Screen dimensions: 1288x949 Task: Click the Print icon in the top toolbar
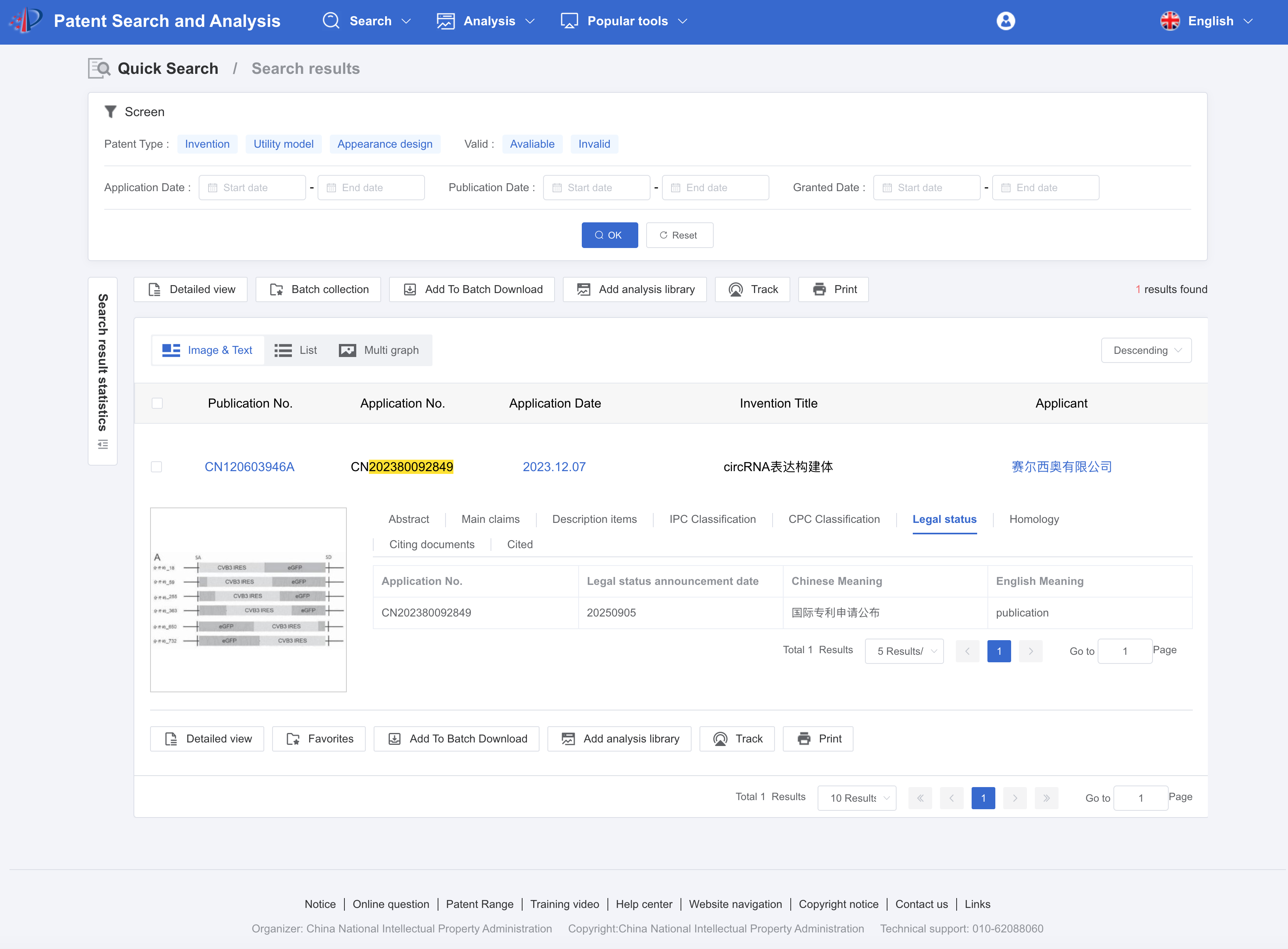(x=819, y=289)
